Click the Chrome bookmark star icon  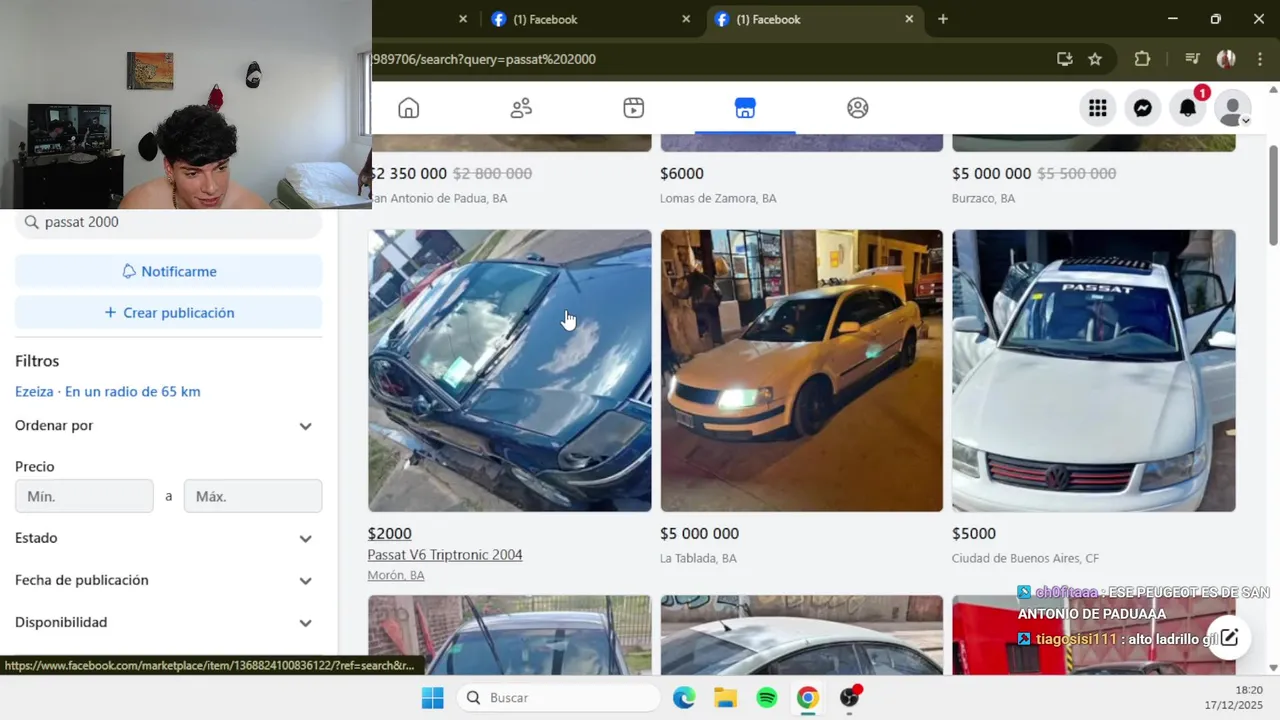[1095, 59]
